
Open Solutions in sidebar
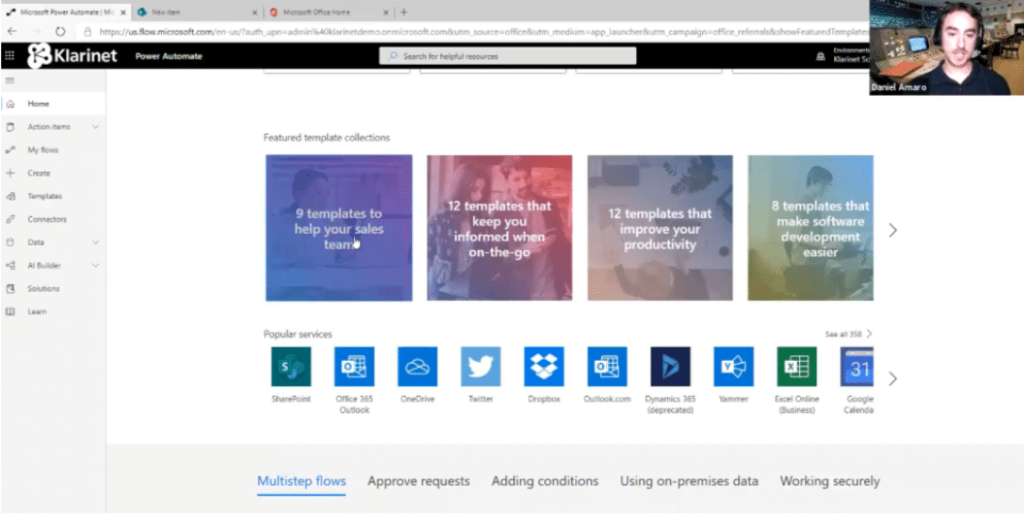[53, 289]
